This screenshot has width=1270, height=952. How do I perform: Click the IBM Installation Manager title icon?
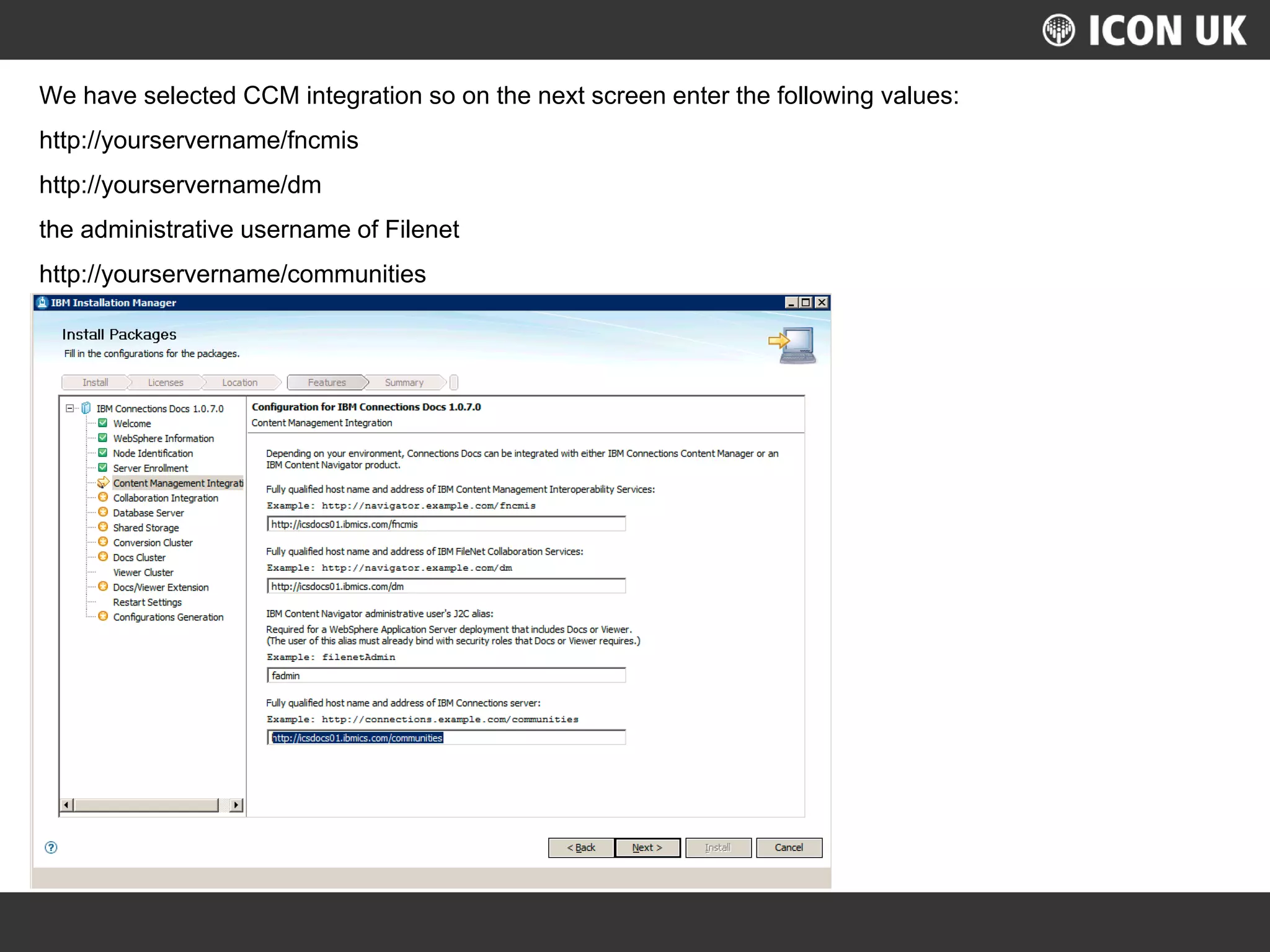point(42,302)
